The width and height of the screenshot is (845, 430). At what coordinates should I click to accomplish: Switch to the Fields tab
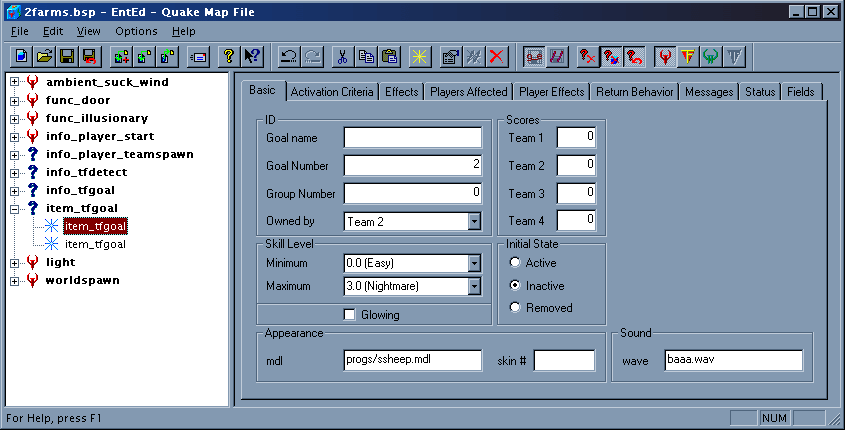(x=801, y=92)
